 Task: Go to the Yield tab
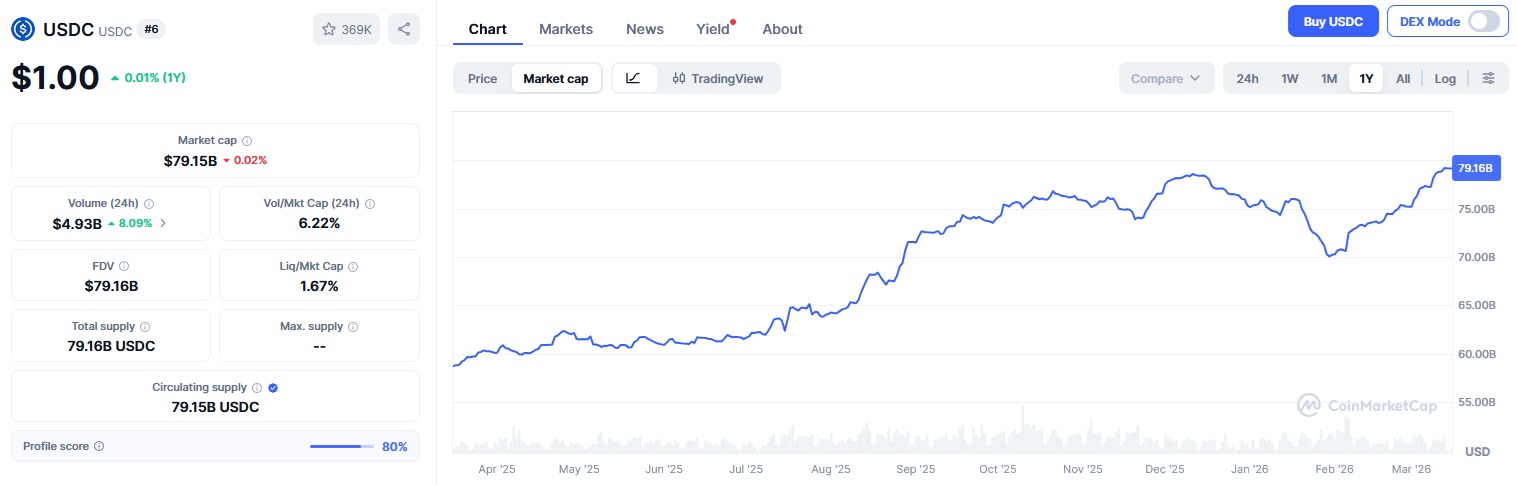pyautogui.click(x=713, y=29)
